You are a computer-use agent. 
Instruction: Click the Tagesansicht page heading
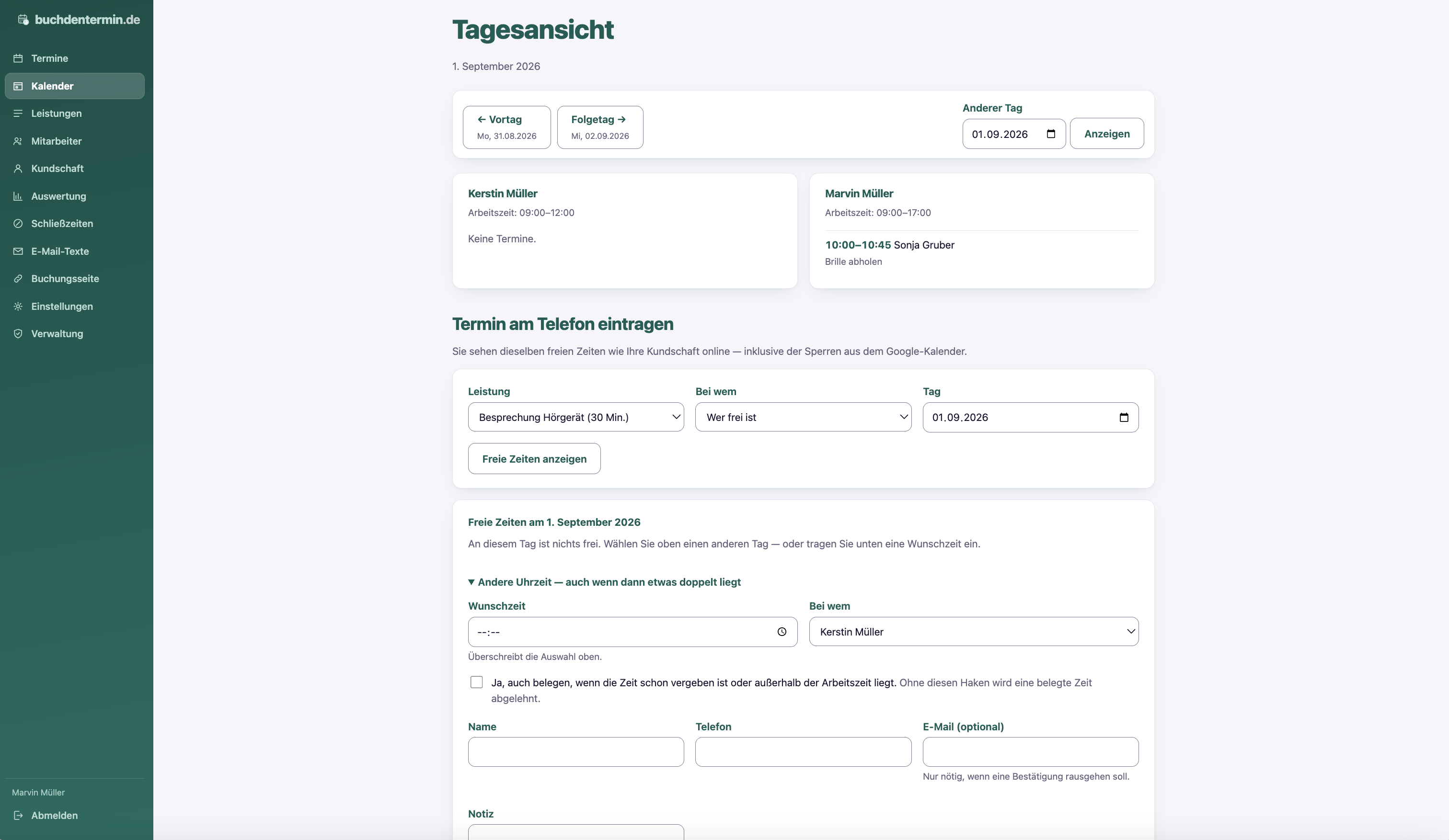pos(533,29)
